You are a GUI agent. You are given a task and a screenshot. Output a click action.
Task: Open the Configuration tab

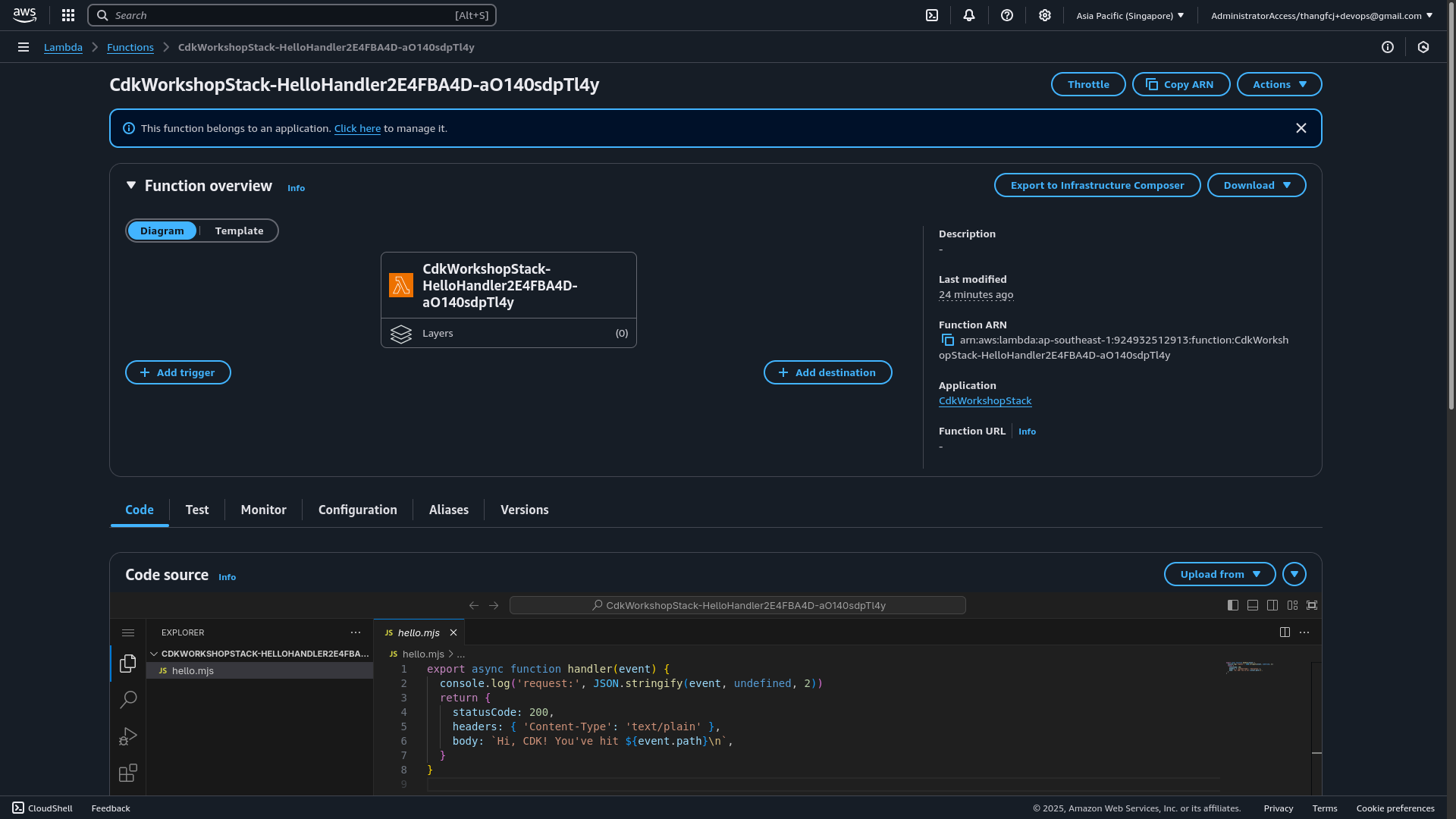coord(358,510)
